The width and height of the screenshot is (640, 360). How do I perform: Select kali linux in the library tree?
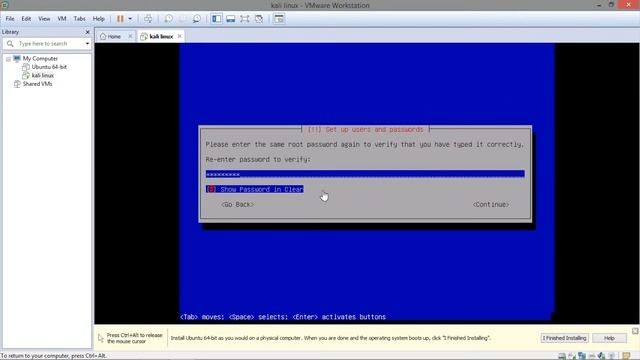(42, 76)
